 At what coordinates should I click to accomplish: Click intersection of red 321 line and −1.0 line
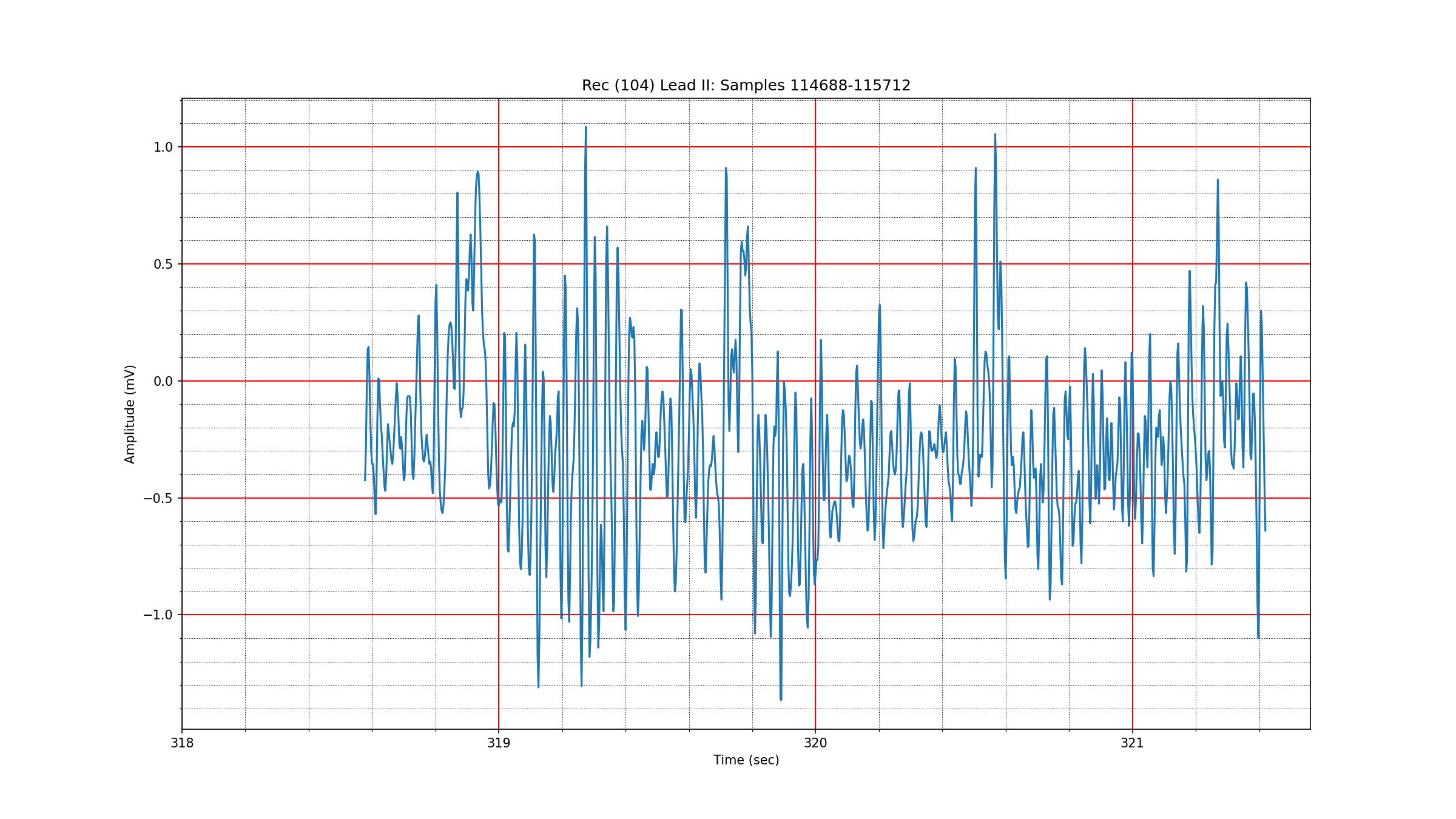pos(1132,615)
